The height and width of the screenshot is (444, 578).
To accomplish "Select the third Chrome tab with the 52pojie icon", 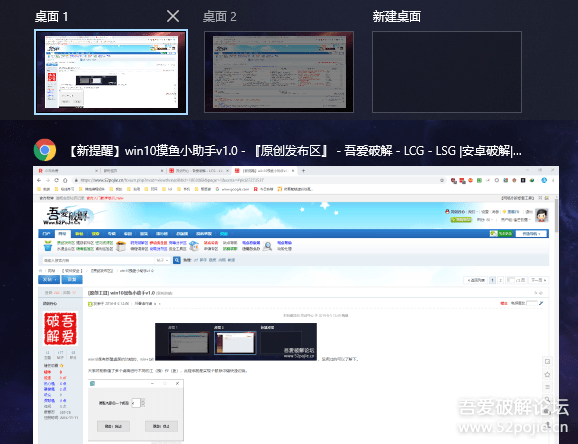I will pyautogui.click(x=198, y=171).
